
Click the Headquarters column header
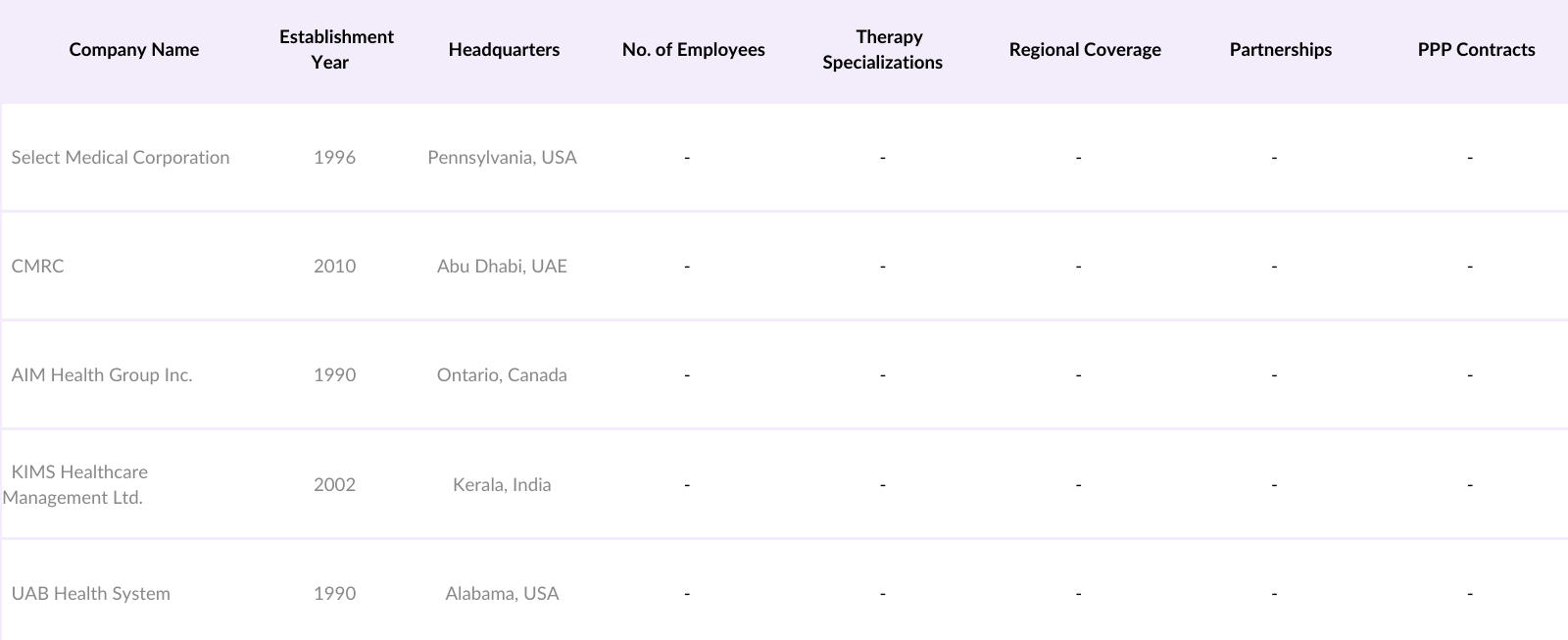(504, 50)
